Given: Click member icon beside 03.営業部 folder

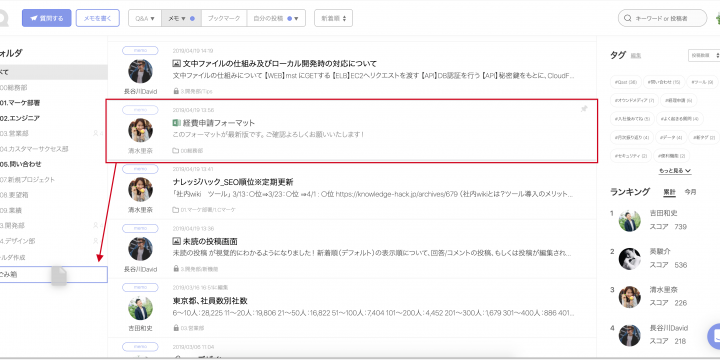Looking at the screenshot, I should tap(96, 134).
